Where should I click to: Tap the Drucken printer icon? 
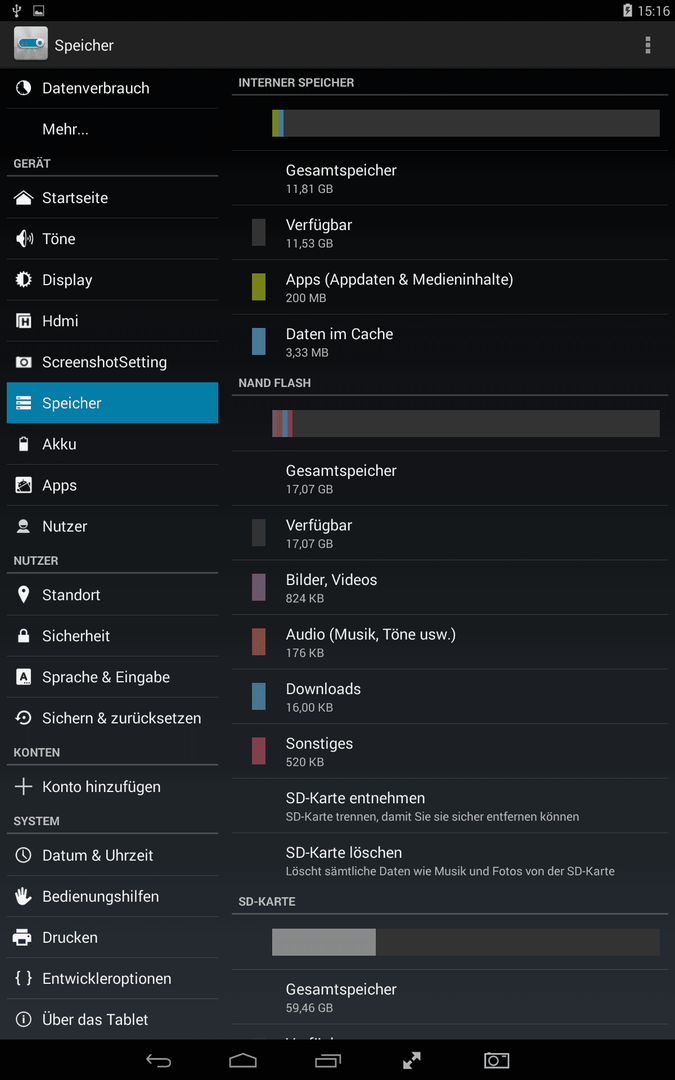pyautogui.click(x=23, y=937)
